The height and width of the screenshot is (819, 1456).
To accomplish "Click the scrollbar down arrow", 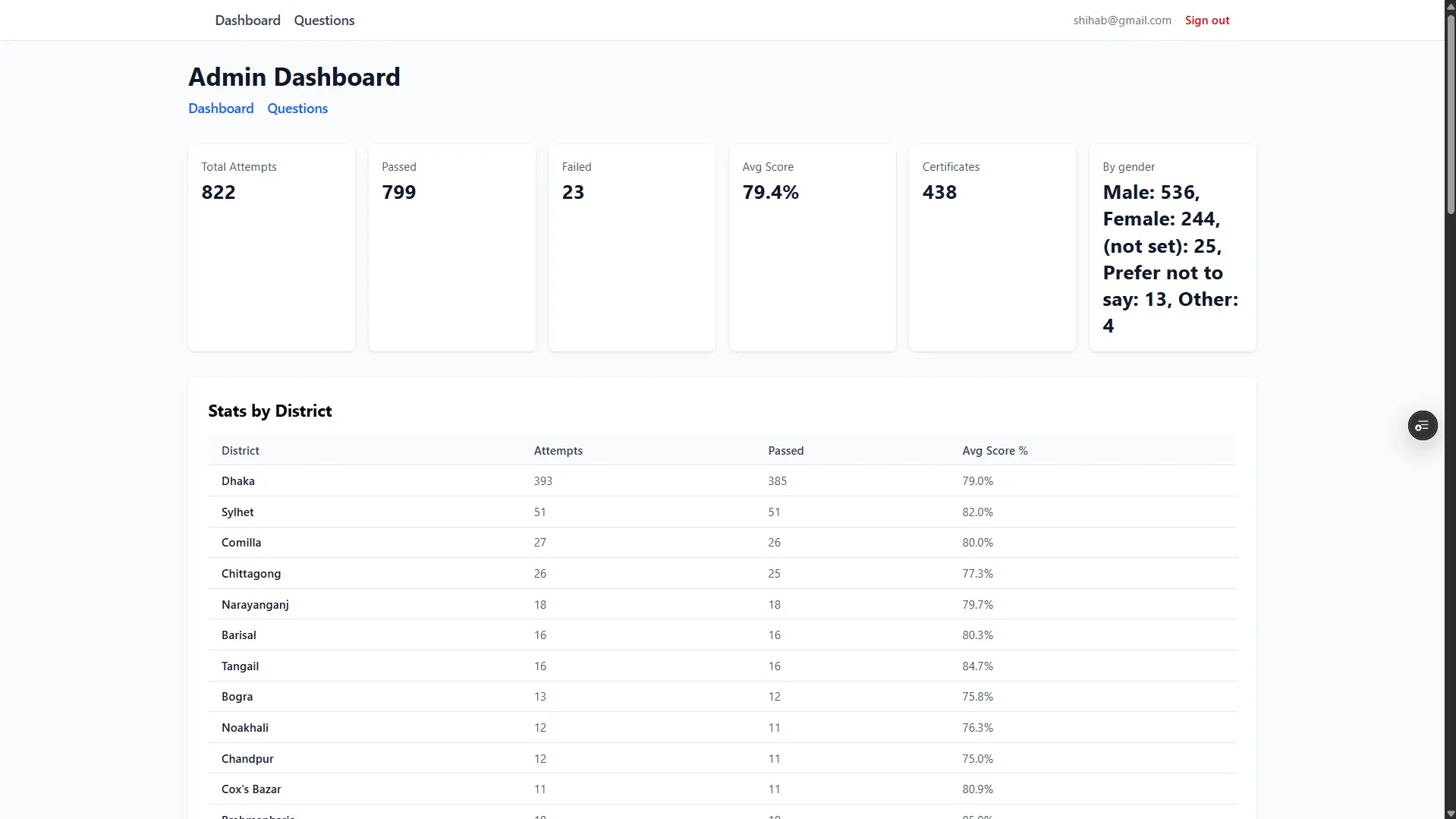I will [x=1450, y=814].
